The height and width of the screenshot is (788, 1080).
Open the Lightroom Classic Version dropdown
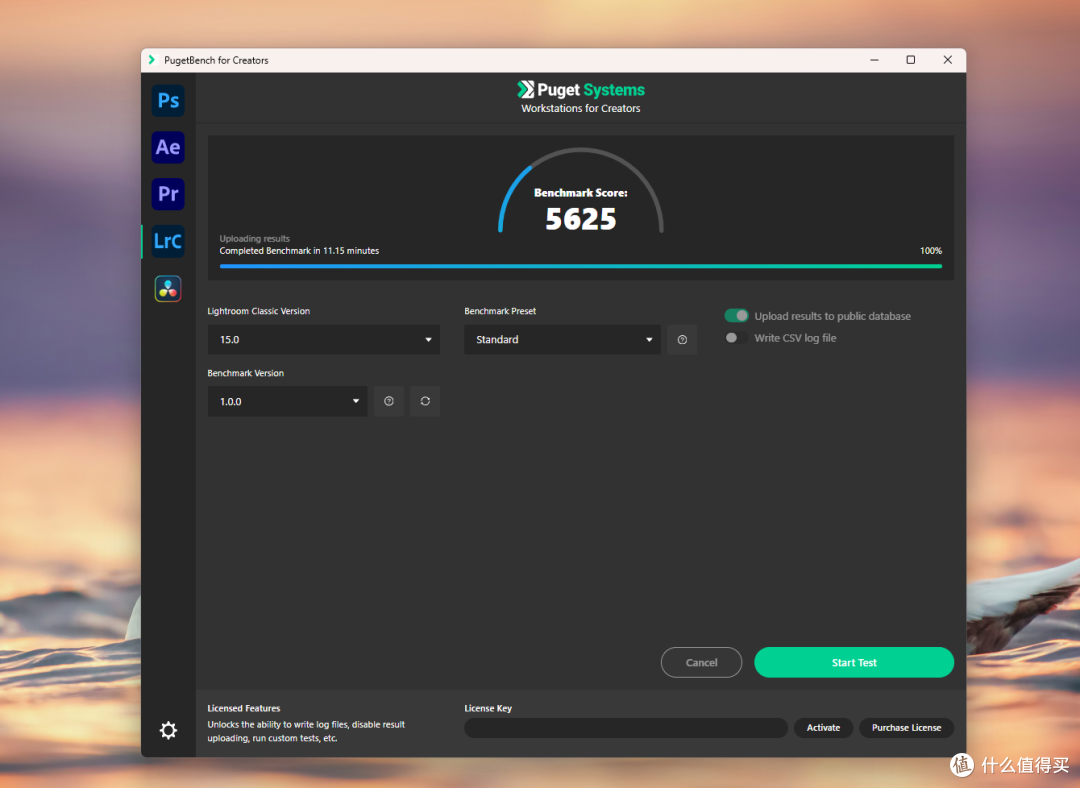(x=324, y=340)
